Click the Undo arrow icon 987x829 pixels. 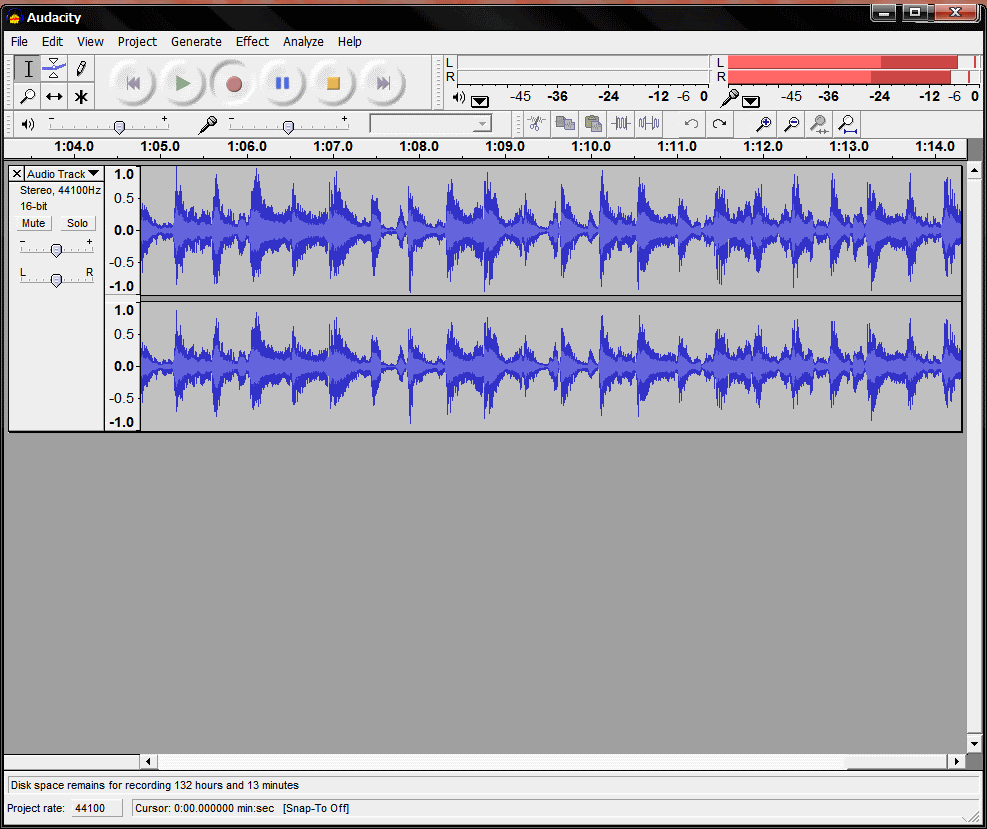[x=691, y=124]
